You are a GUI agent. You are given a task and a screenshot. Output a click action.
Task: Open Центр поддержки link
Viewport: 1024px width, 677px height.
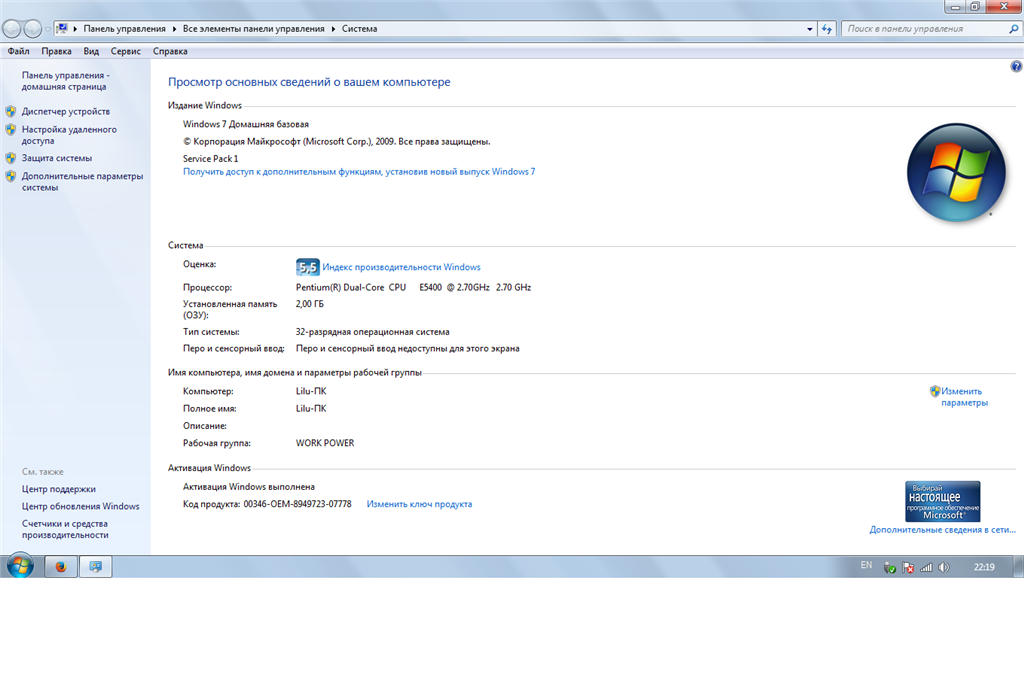click(59, 489)
